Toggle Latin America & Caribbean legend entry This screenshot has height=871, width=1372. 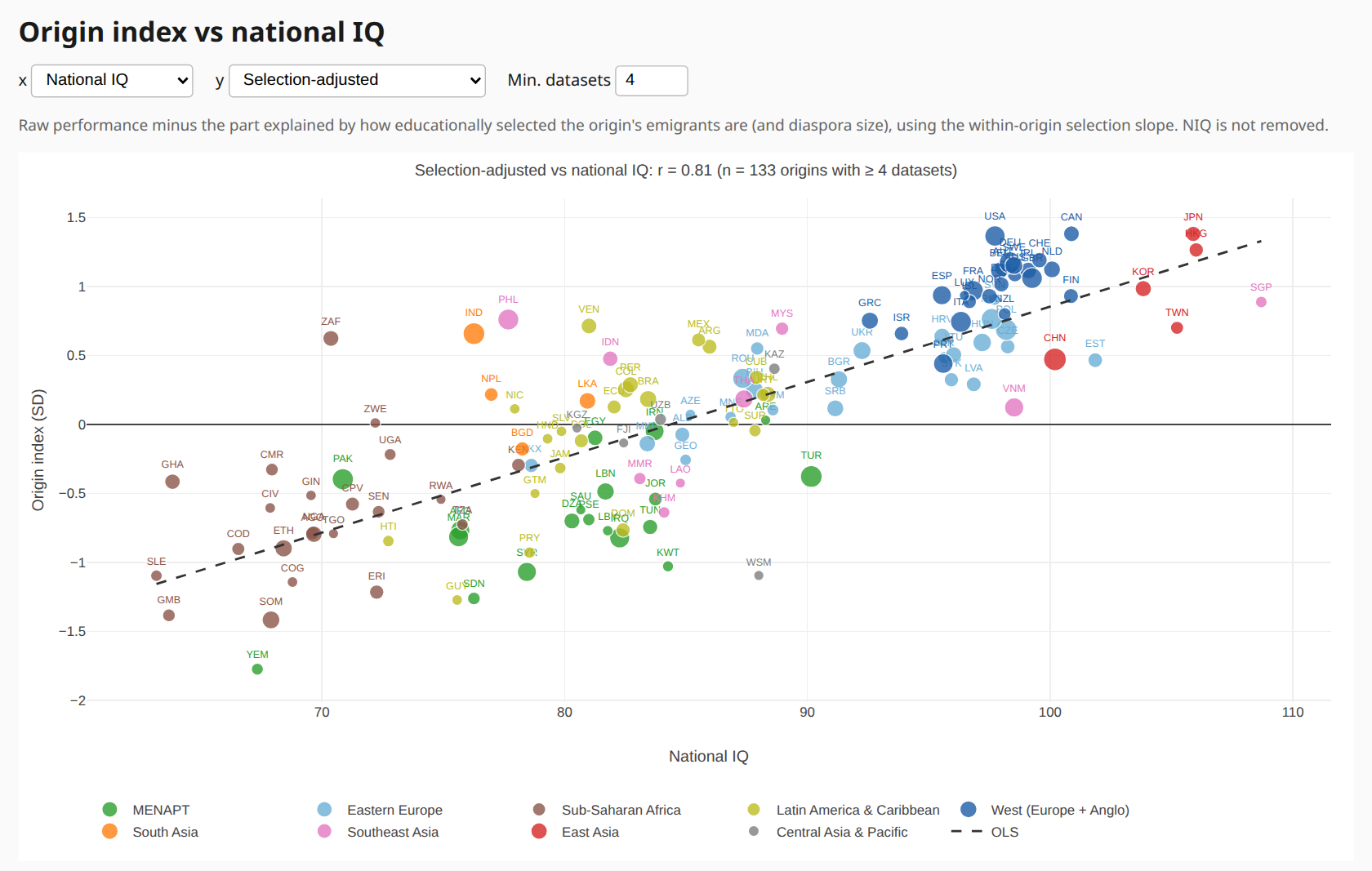[x=843, y=810]
